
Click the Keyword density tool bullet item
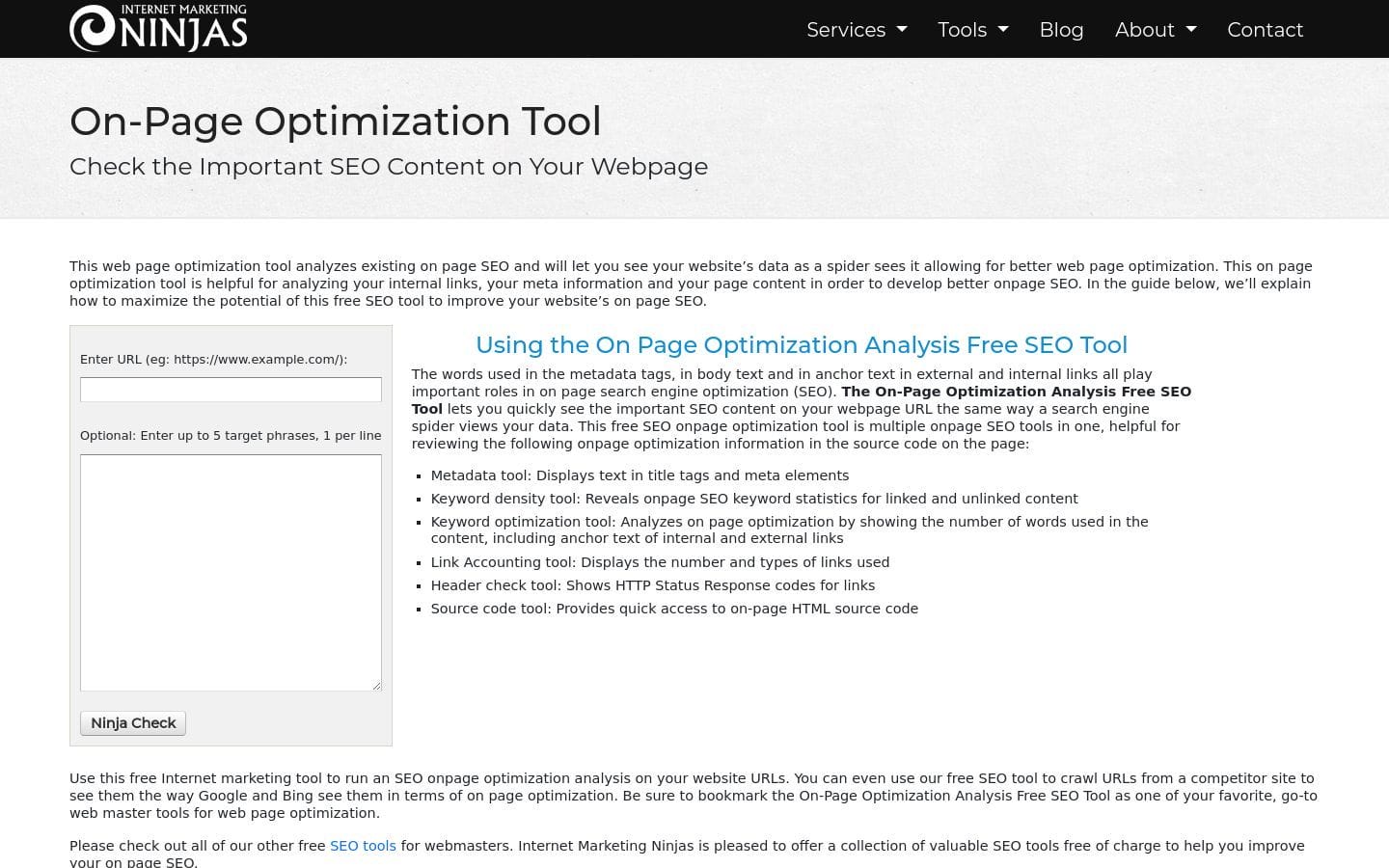point(753,499)
